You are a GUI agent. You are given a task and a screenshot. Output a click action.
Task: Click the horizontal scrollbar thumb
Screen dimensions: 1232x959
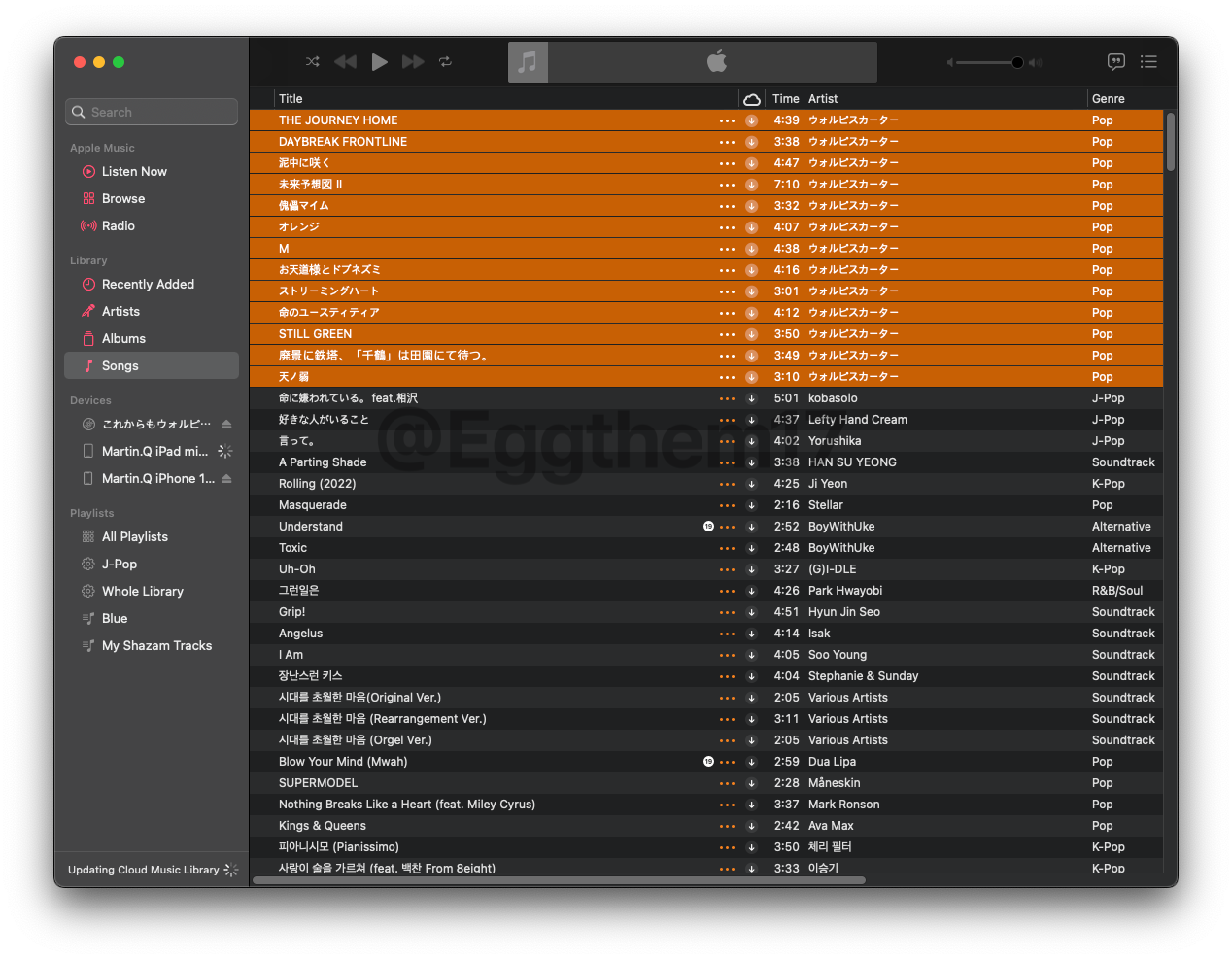point(559,880)
